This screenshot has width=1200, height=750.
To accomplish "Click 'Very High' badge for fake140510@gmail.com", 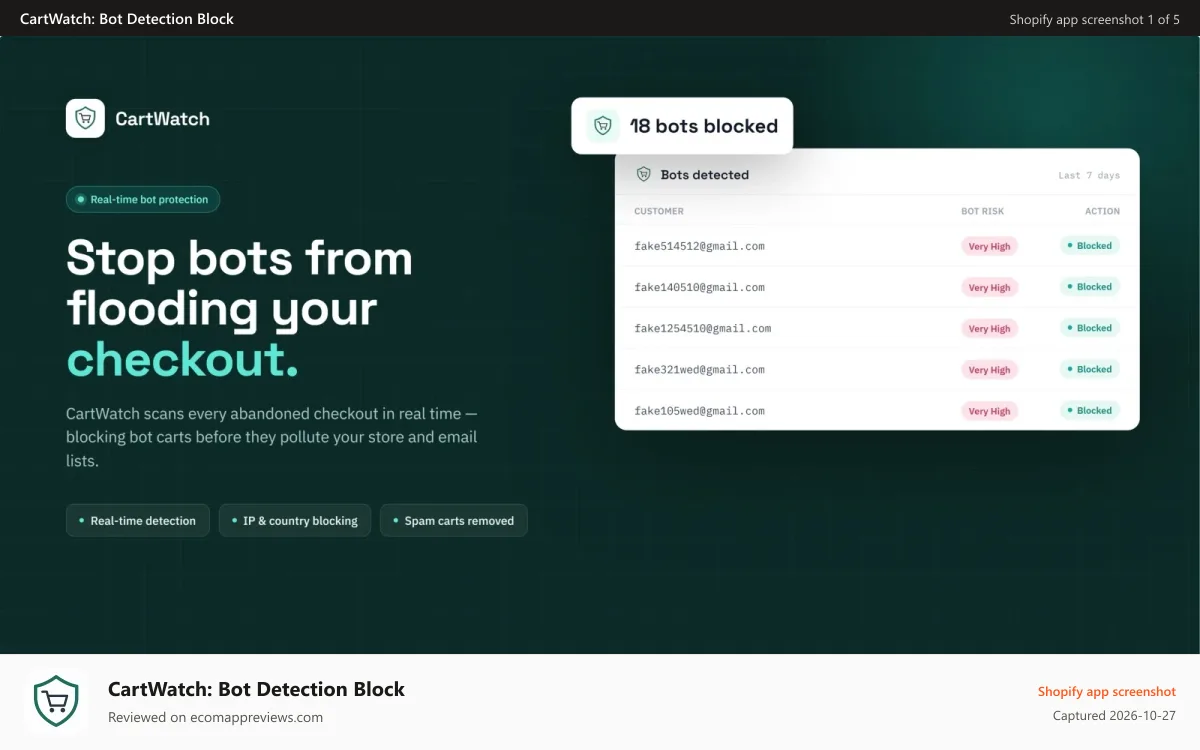I will 989,287.
